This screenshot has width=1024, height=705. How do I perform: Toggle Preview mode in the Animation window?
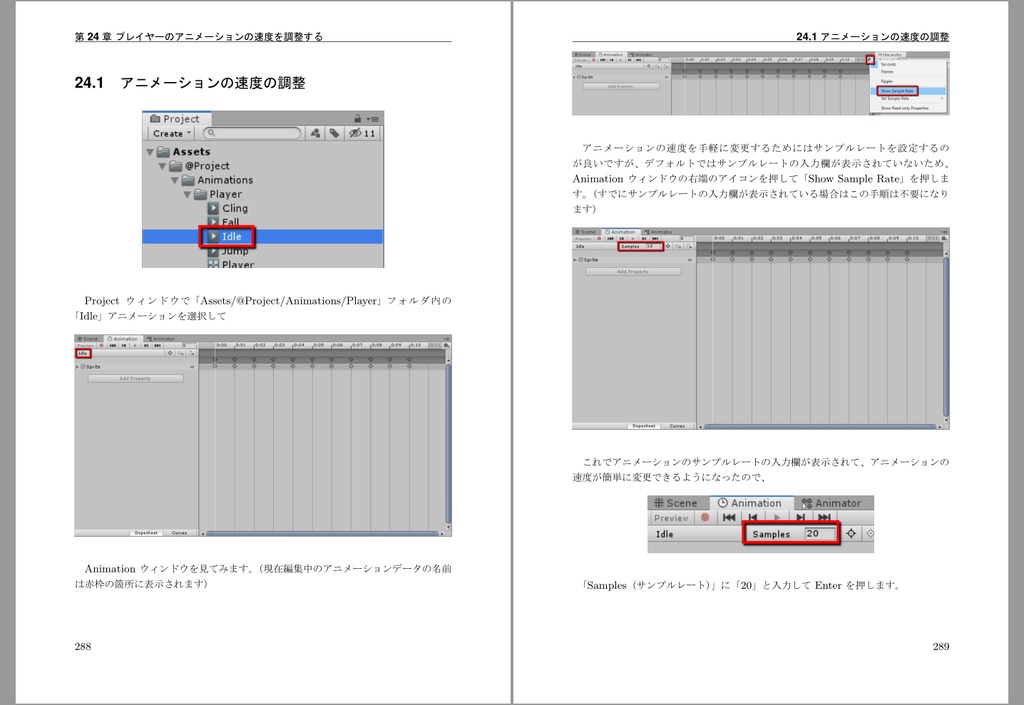(x=672, y=517)
